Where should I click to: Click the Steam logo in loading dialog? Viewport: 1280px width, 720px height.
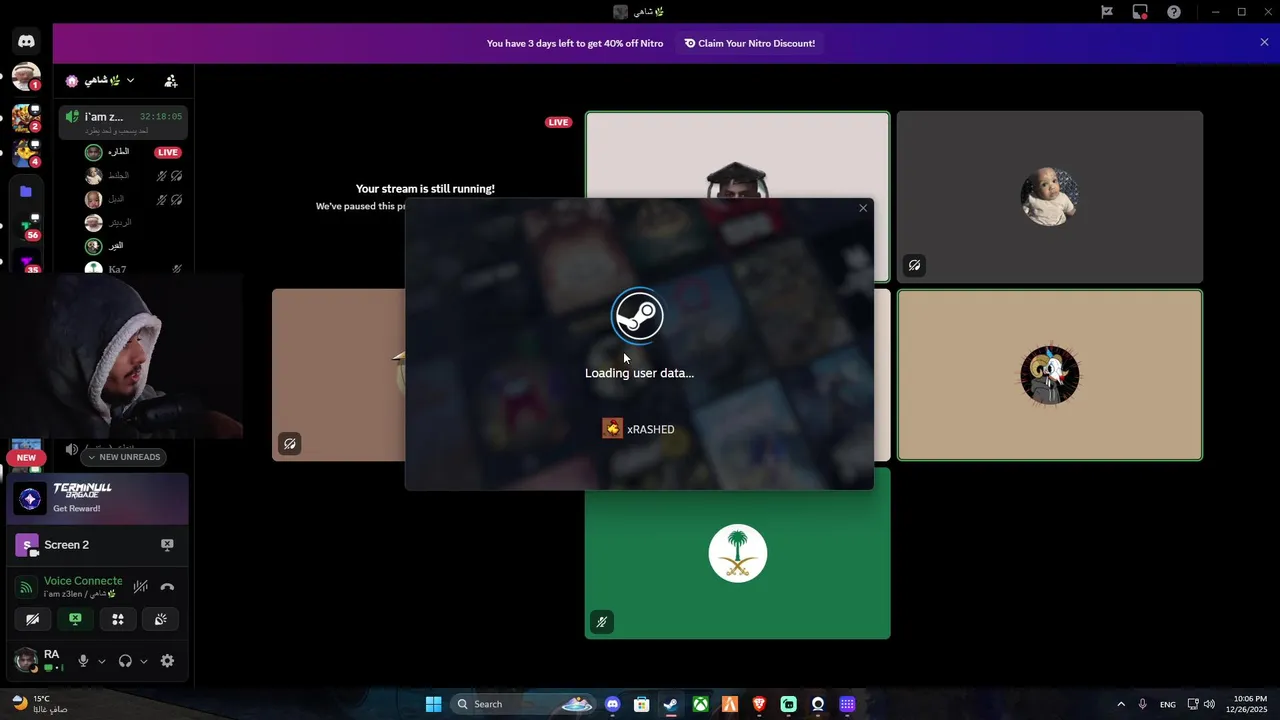pyautogui.click(x=638, y=316)
